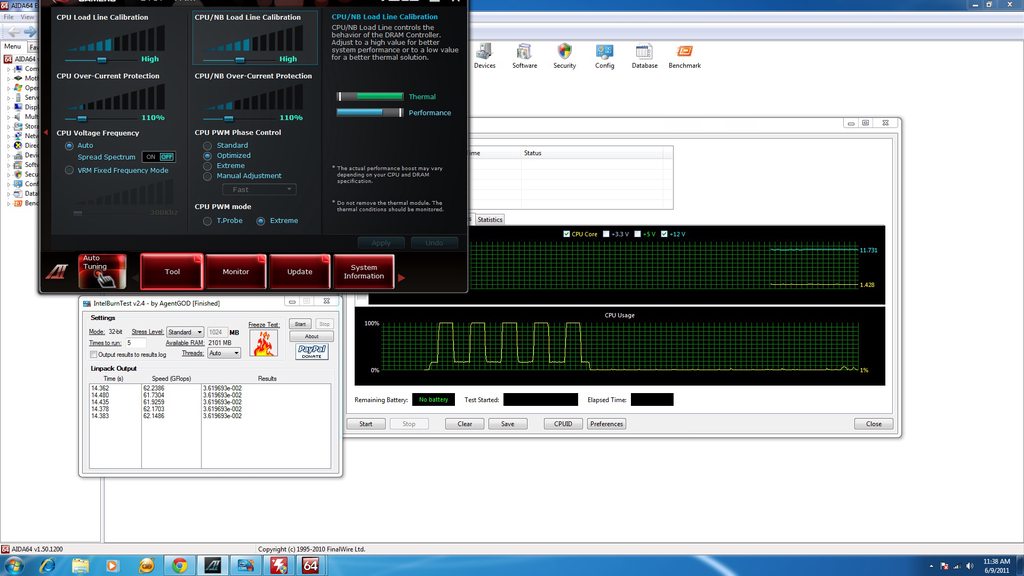Click the PayPal Donate image in IntelBurnTest
1024x576 pixels.
pyautogui.click(x=312, y=351)
